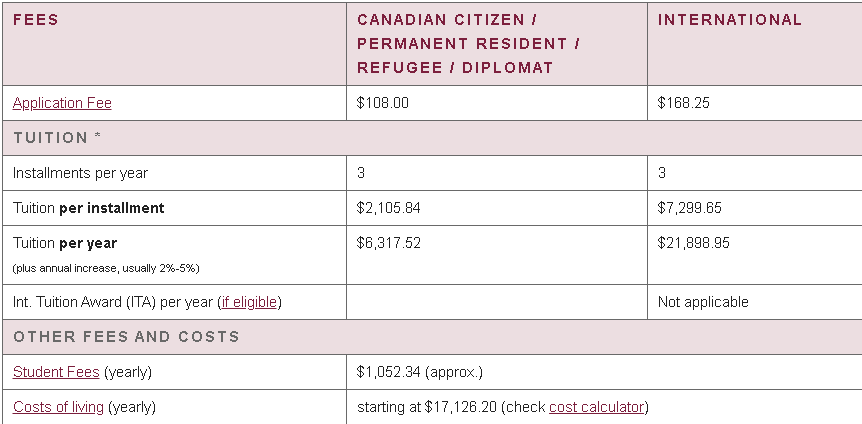Click the TUITION section heading row

pos(432,138)
